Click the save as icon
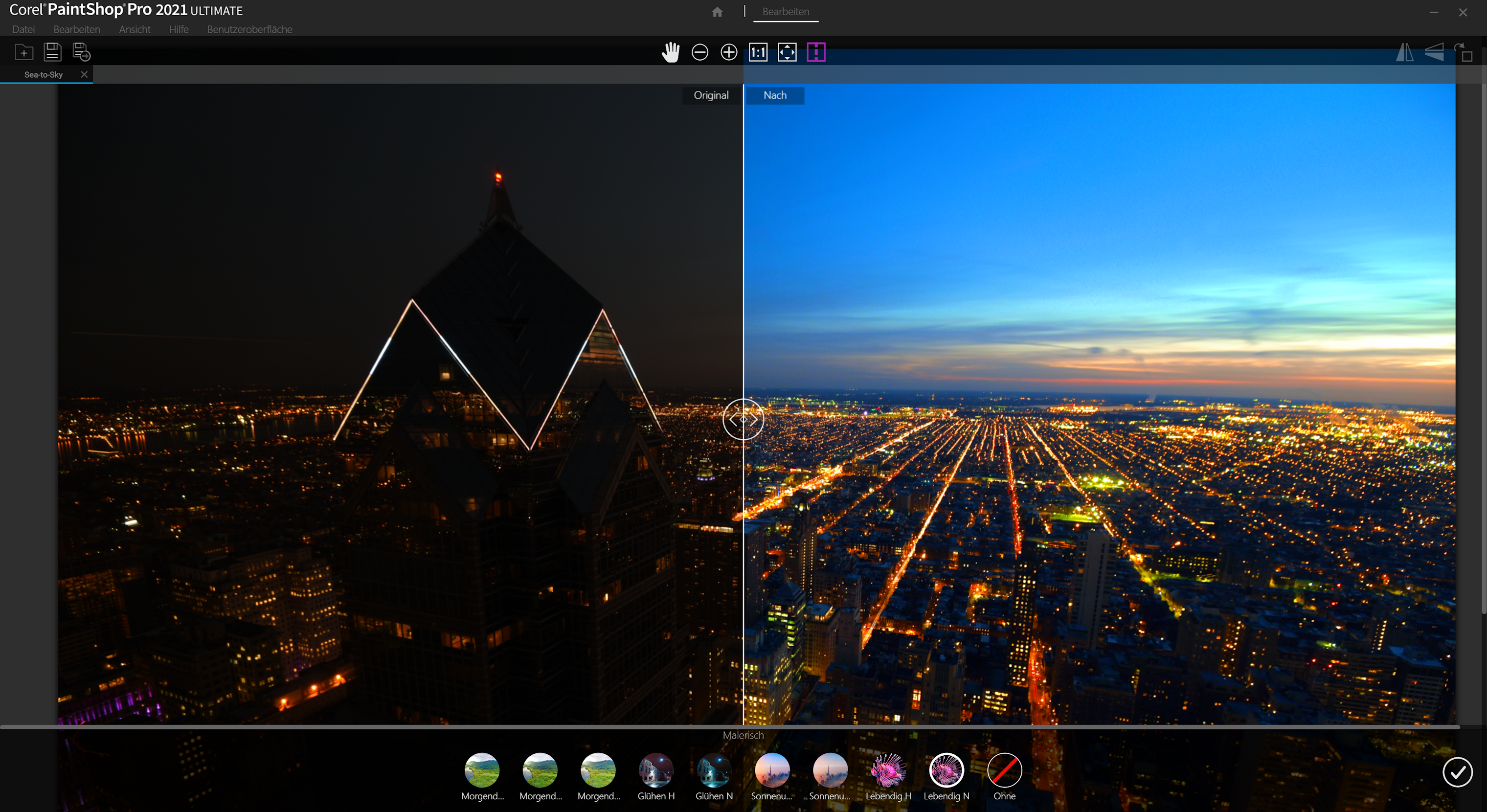The width and height of the screenshot is (1487, 812). 81,52
